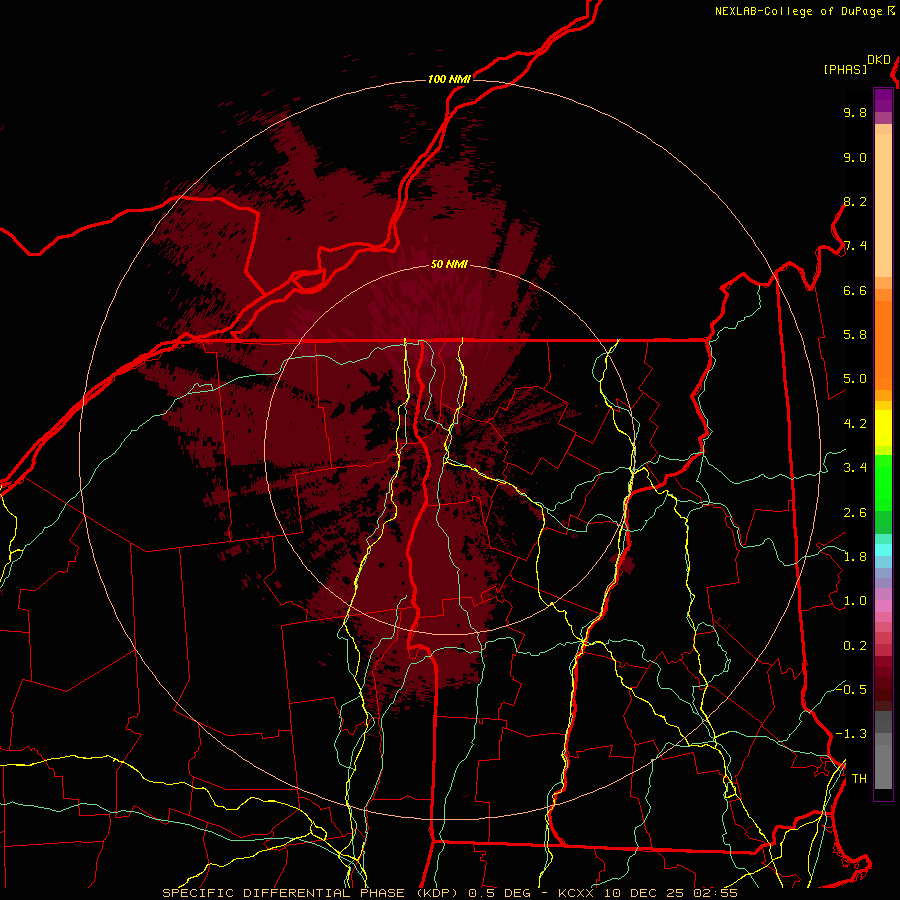Click the -0.5 value on the color scale
This screenshot has height=900, width=900.
coord(851,689)
